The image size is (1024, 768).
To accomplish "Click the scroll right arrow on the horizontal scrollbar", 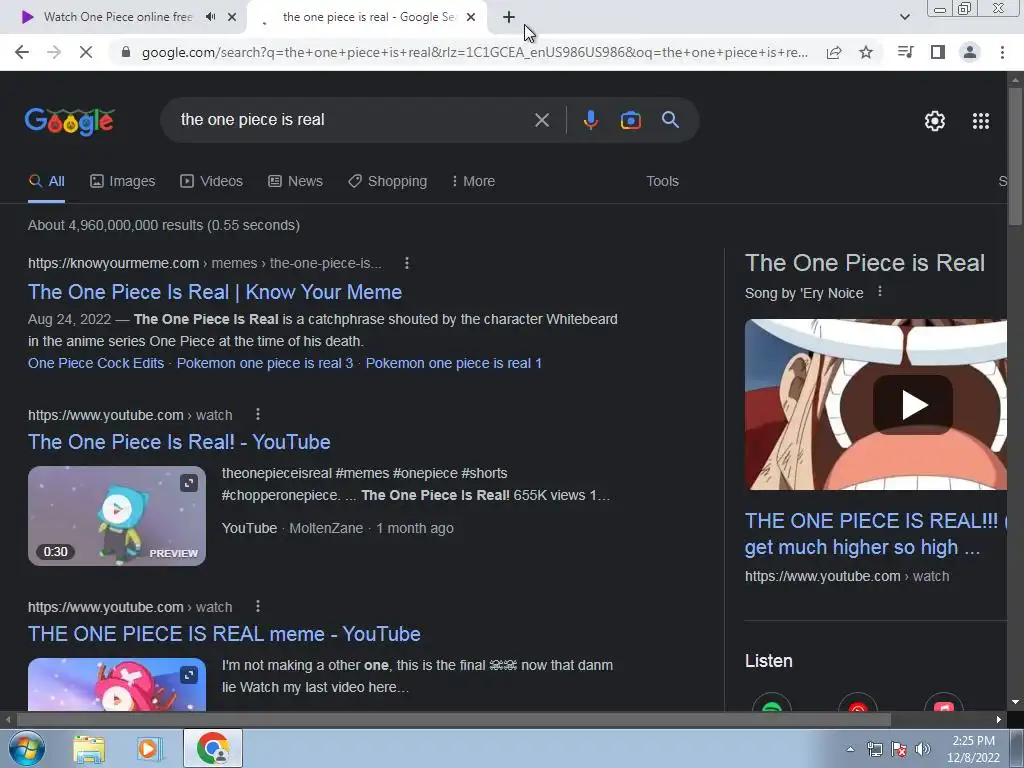I will [x=999, y=719].
